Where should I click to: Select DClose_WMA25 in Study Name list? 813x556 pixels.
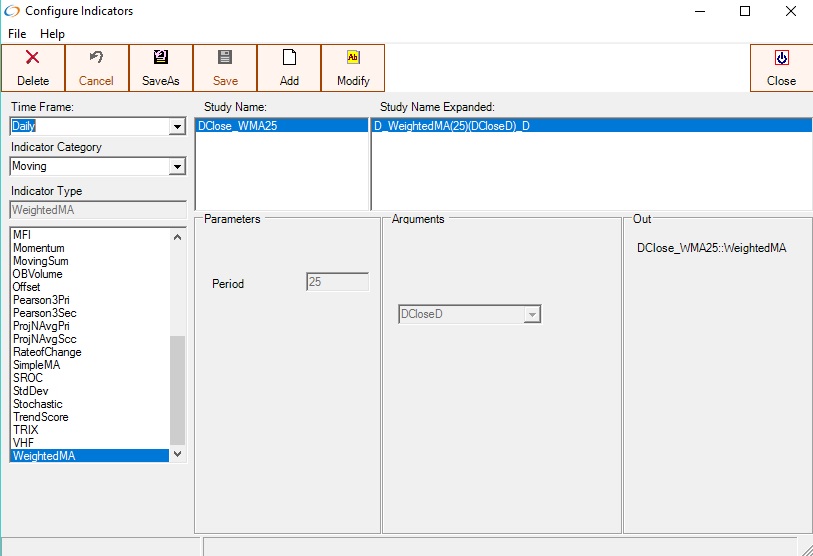pyautogui.click(x=281, y=126)
